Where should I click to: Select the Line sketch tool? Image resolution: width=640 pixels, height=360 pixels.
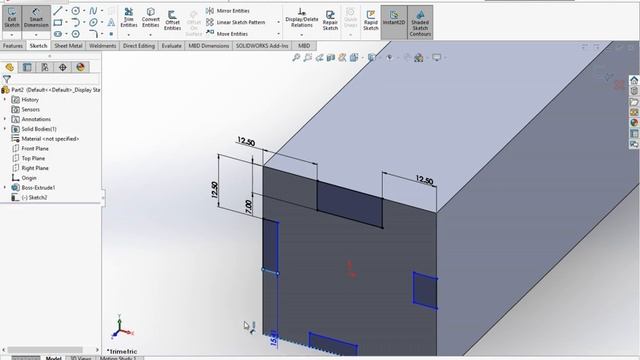(58, 11)
